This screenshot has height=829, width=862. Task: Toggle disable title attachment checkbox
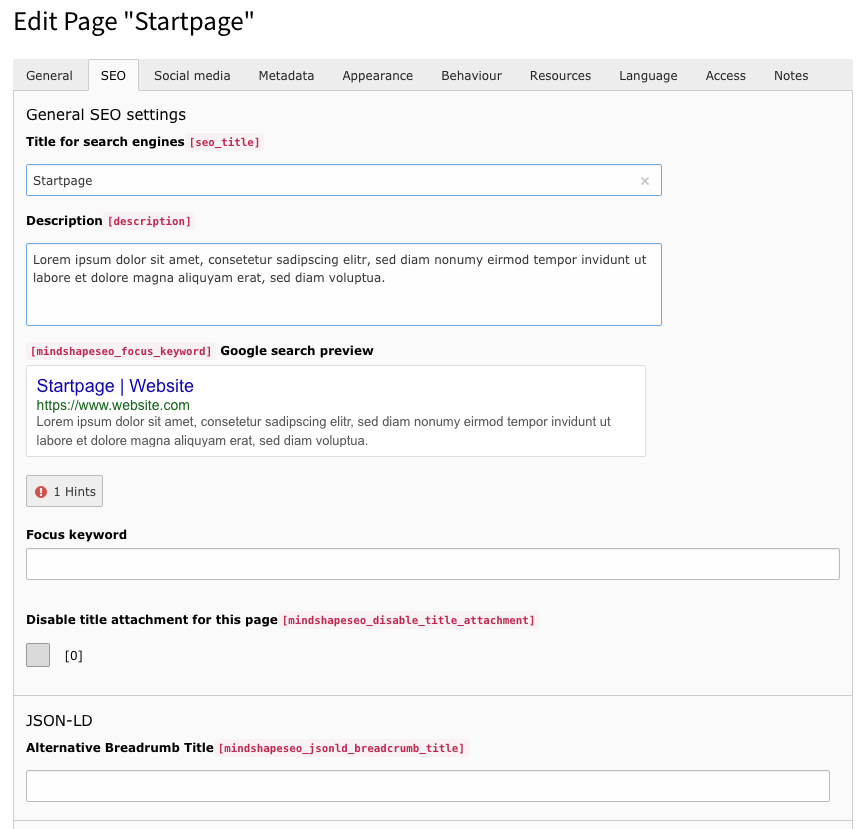(37, 654)
